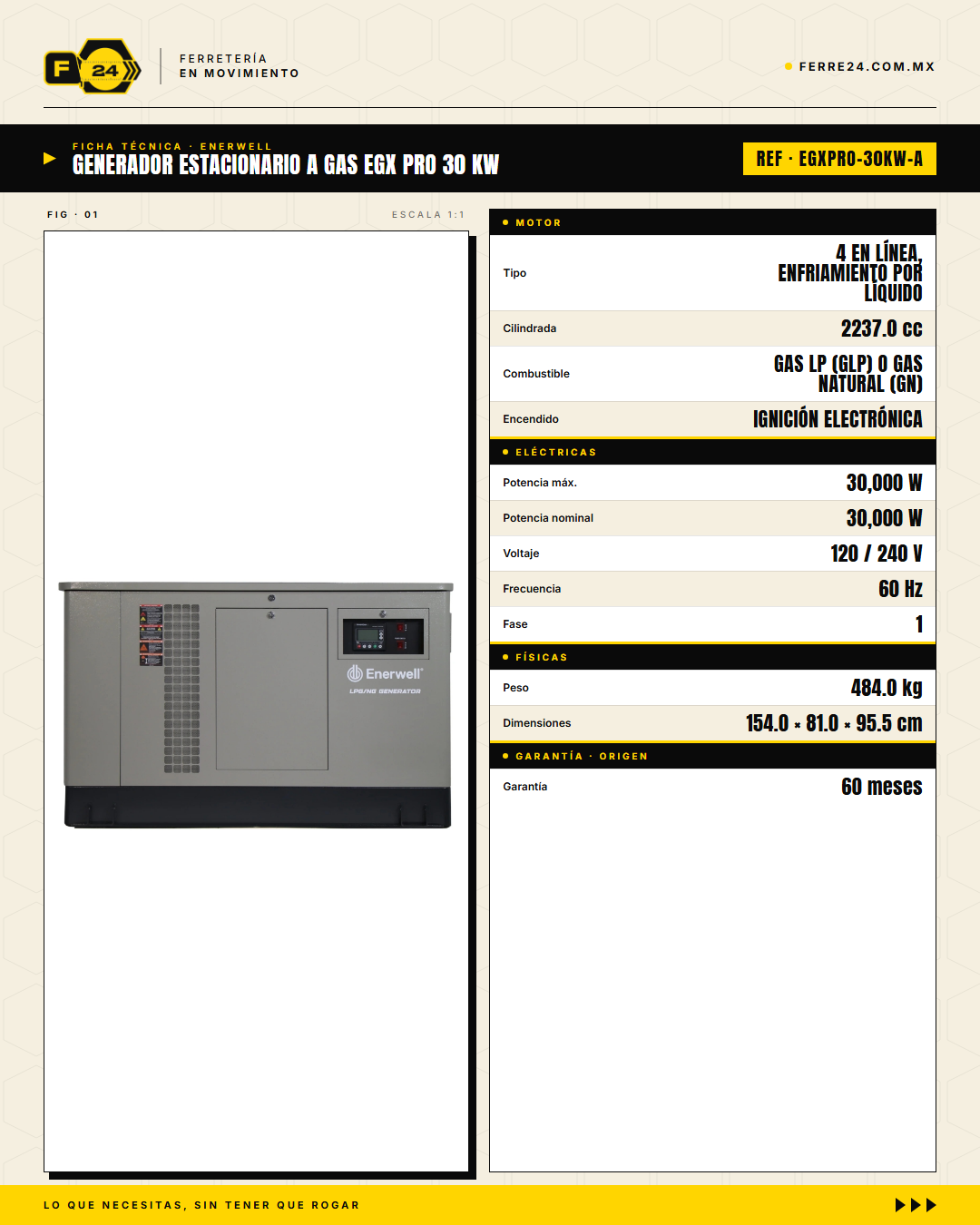The height and width of the screenshot is (1225, 980).
Task: Click the value 'IGNICIÓN ELECTRÓNICA'
Action: click(838, 419)
